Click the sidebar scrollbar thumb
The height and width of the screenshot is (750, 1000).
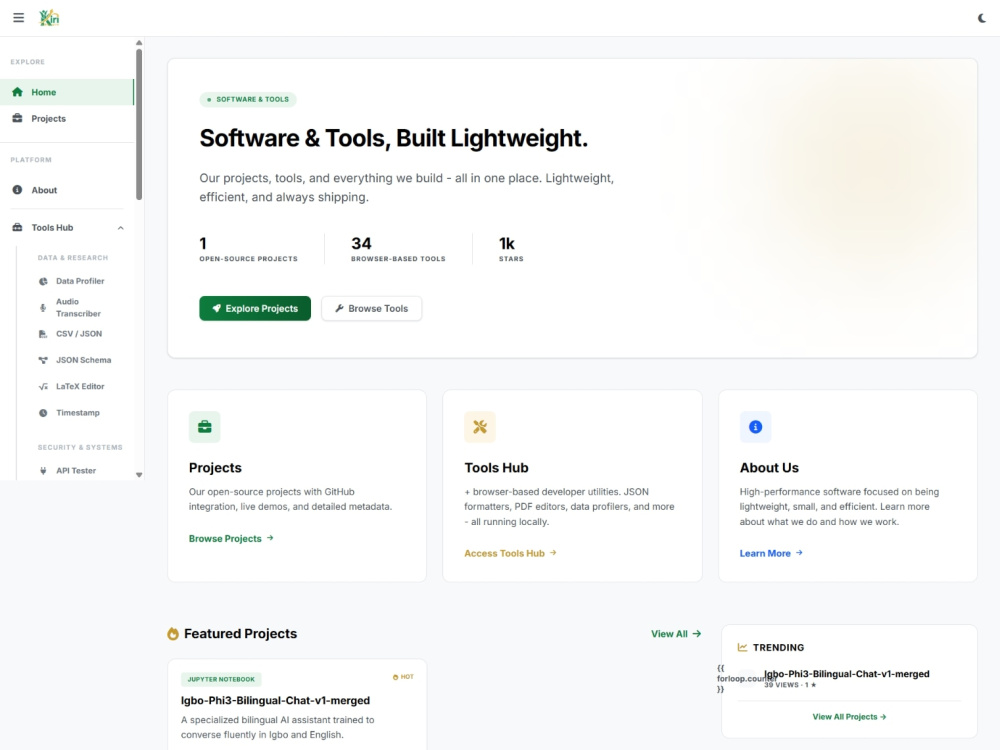tap(139, 124)
